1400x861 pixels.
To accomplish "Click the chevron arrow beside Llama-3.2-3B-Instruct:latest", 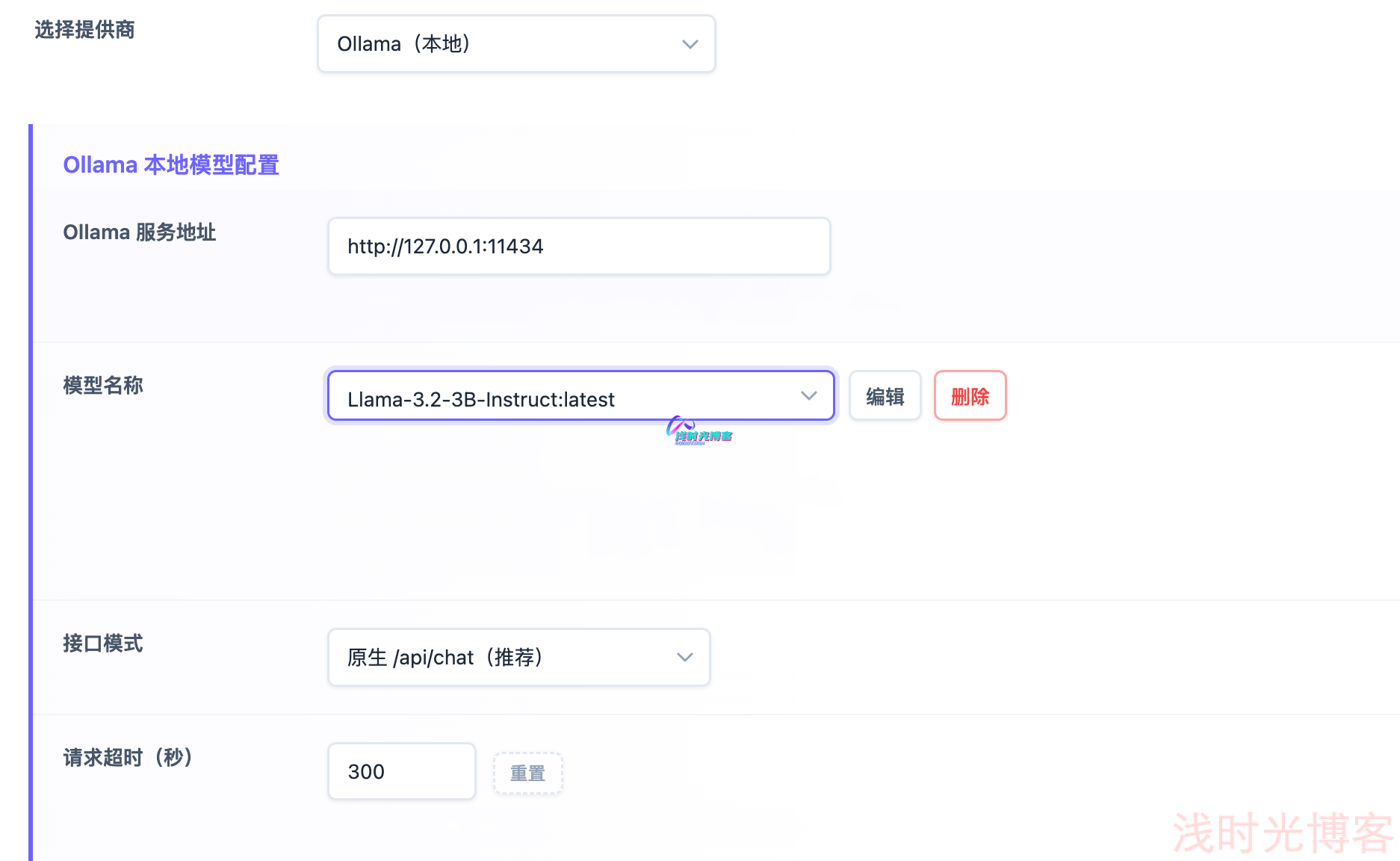I will (x=809, y=396).
